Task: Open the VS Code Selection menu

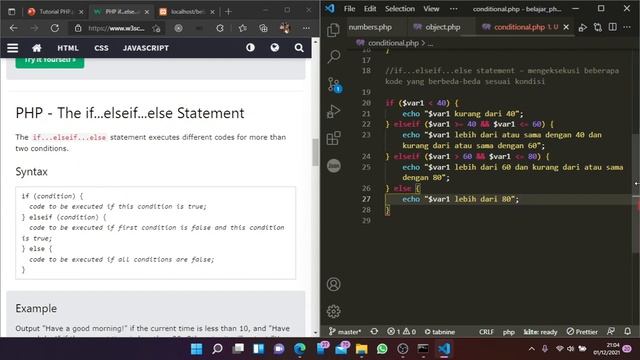Action: [400, 9]
